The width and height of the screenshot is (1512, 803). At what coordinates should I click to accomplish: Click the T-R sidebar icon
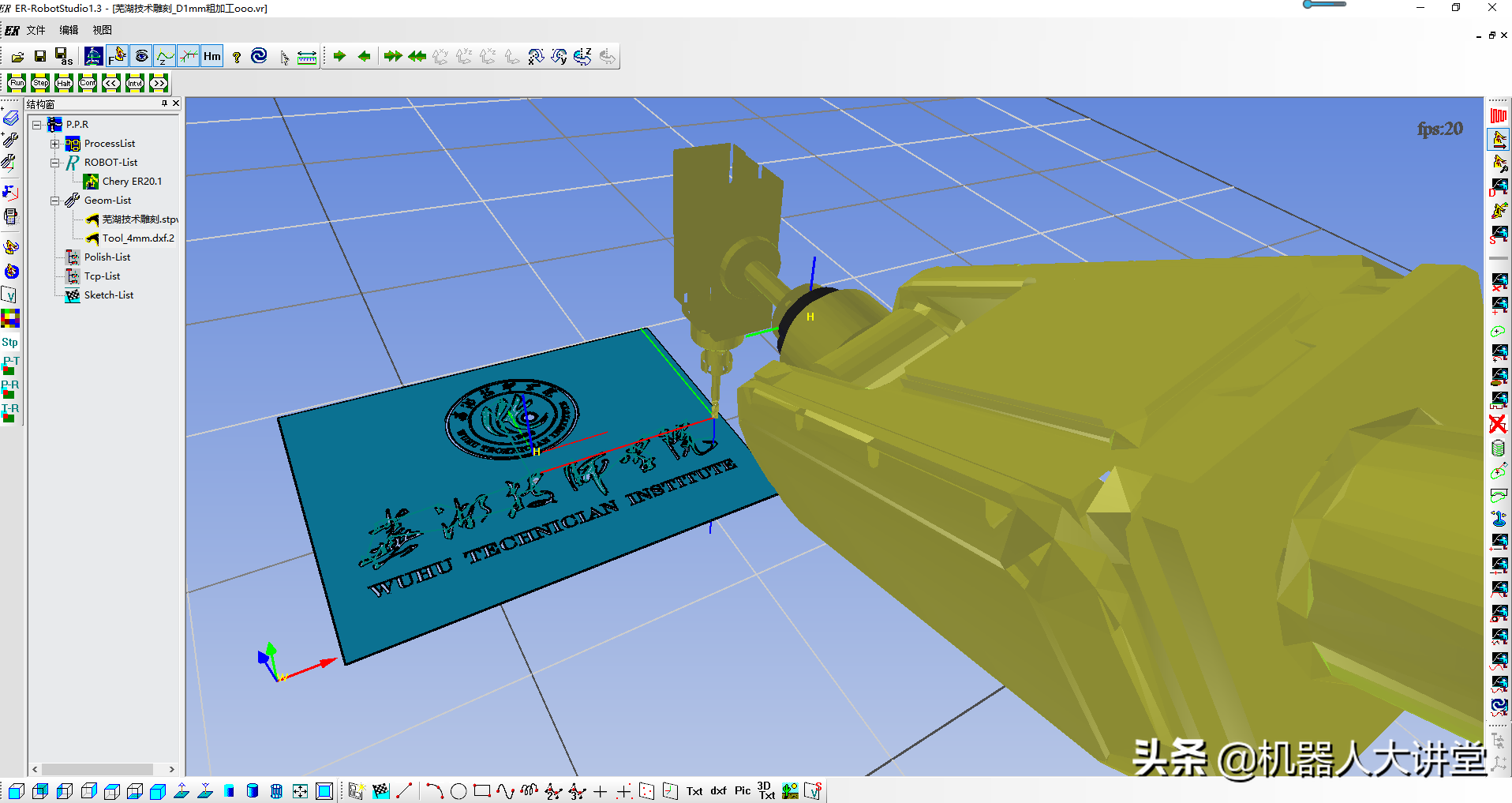click(10, 412)
